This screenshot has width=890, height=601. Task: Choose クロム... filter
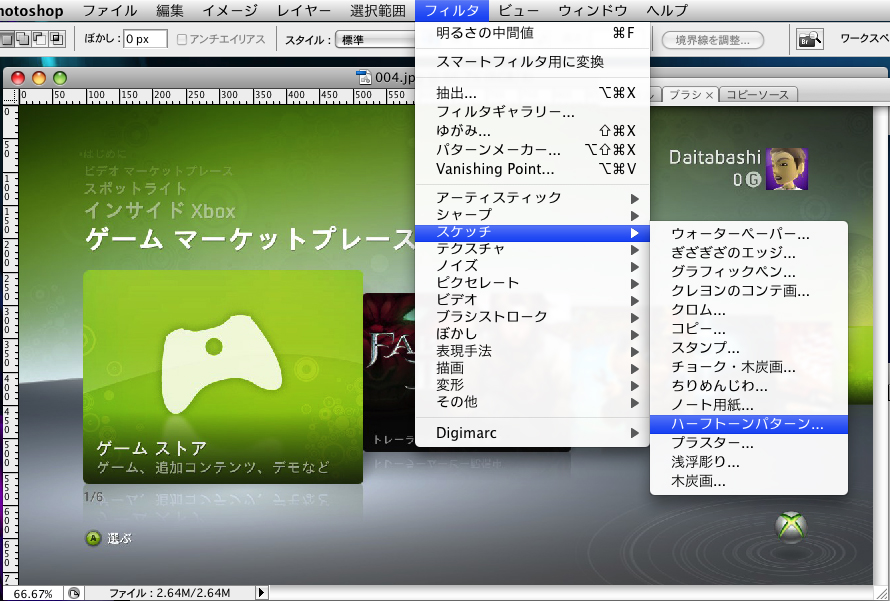click(749, 310)
